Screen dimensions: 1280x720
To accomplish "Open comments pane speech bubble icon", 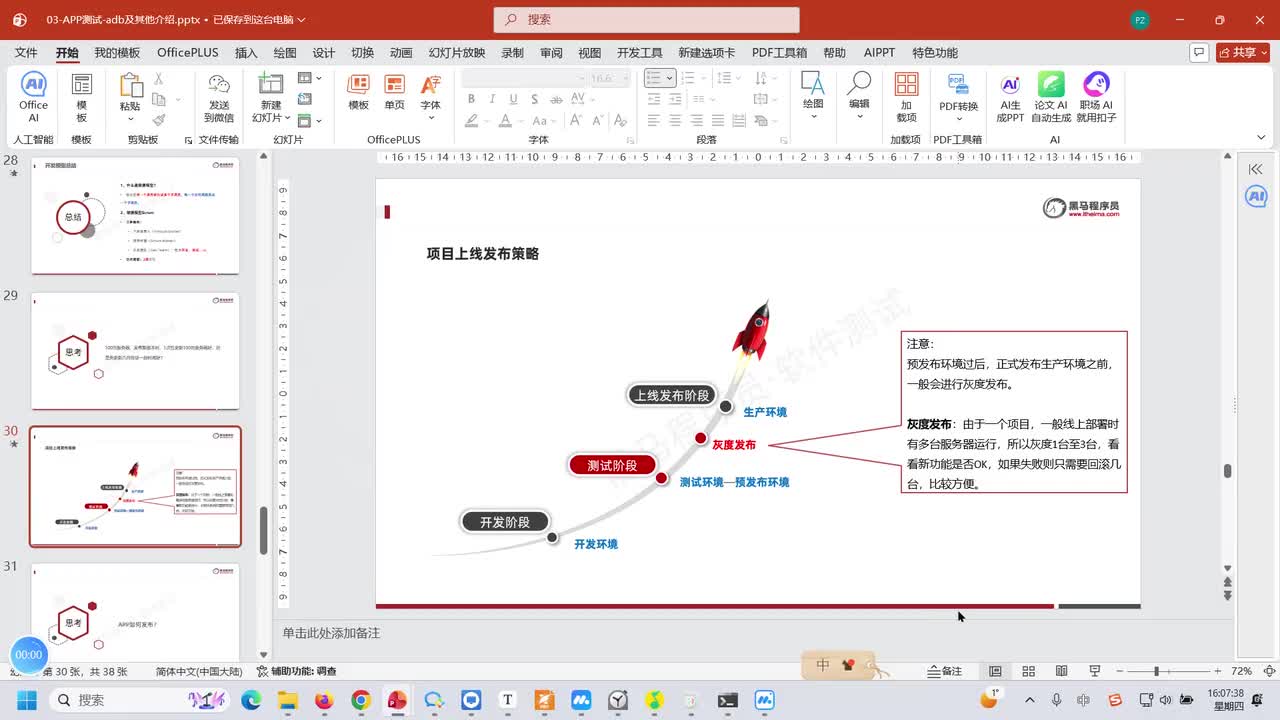I will pos(1199,52).
